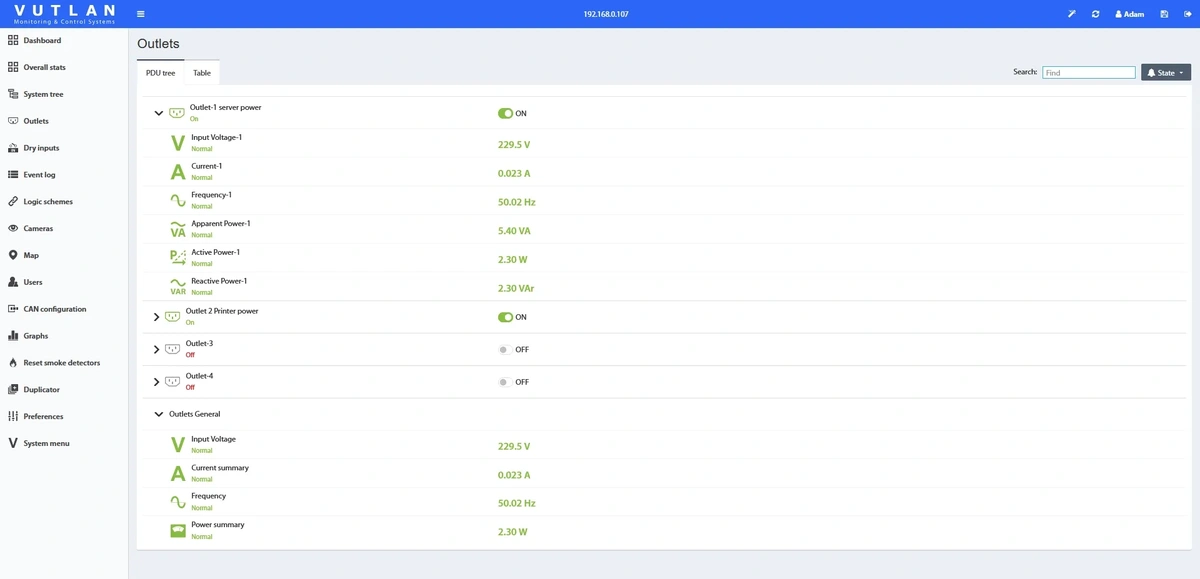Select the PDU tree tab
Viewport: 1200px width, 579px height.
[160, 73]
